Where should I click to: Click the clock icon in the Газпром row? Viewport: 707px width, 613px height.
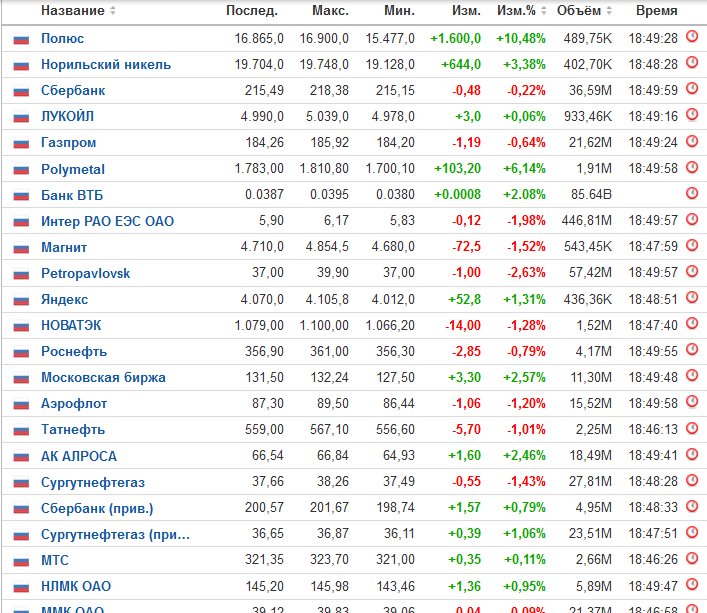click(692, 142)
